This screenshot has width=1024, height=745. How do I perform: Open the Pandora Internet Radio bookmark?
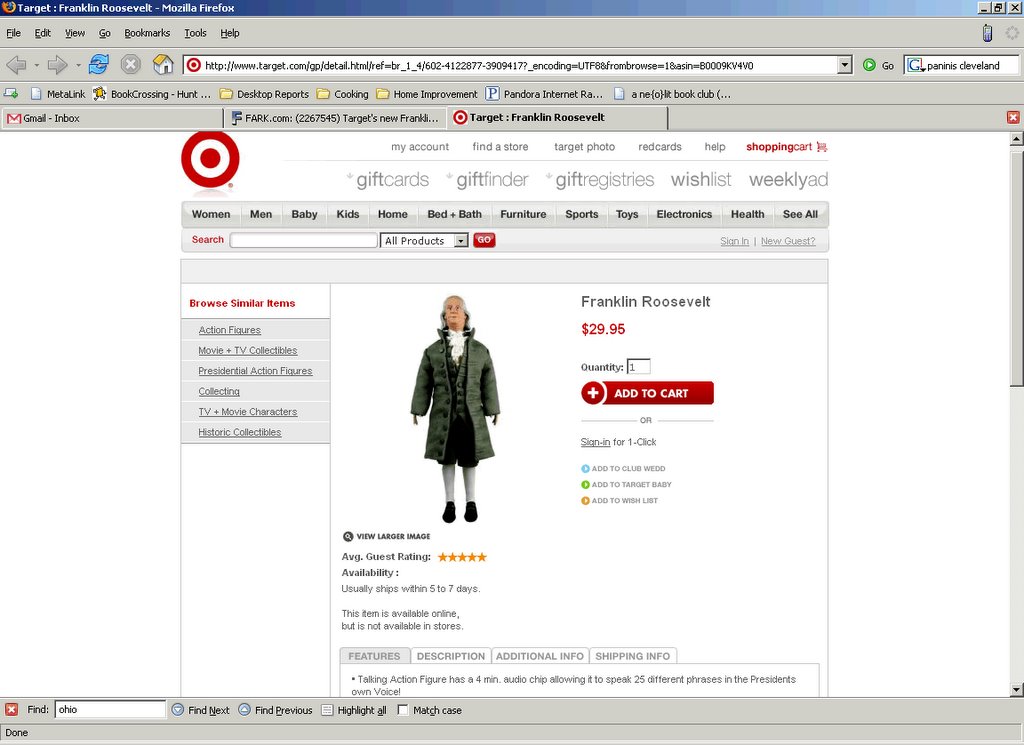click(544, 94)
